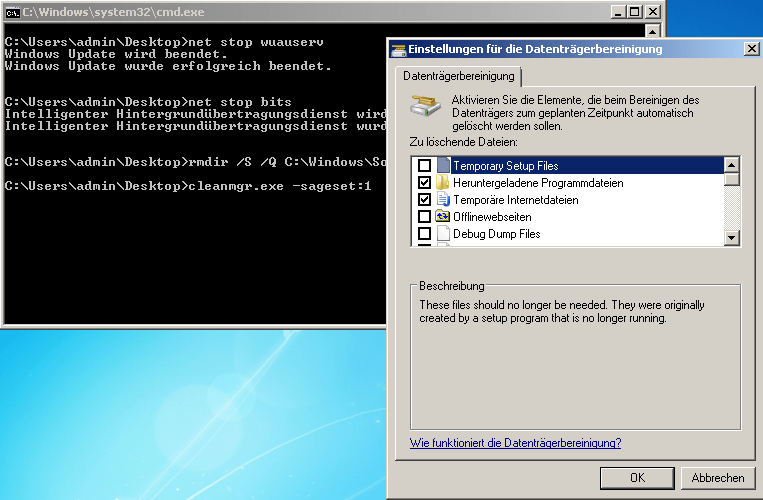Click the Temporäre Internetdateien document icon

(x=443, y=200)
